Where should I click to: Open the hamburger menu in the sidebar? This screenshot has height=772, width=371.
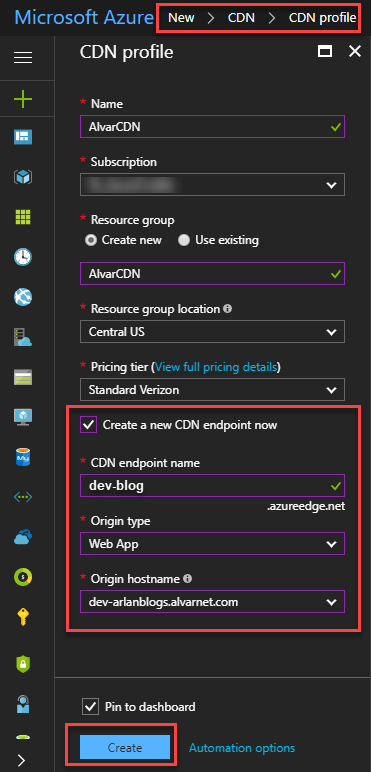23,58
